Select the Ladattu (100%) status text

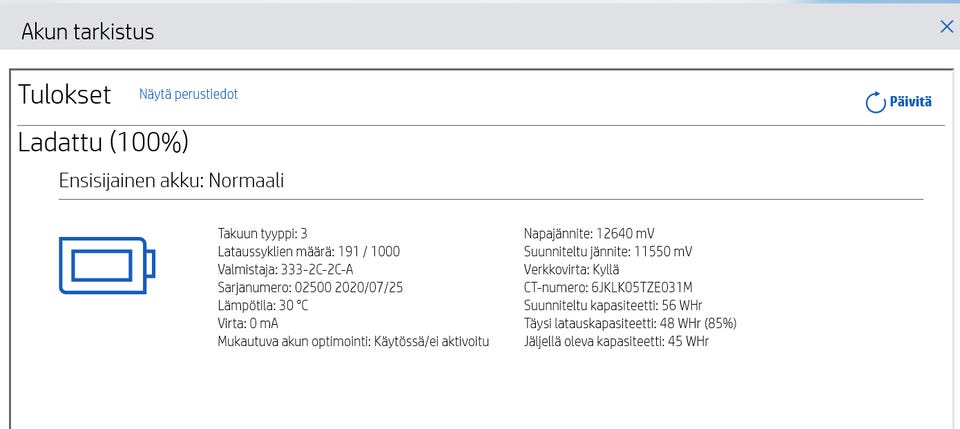103,142
